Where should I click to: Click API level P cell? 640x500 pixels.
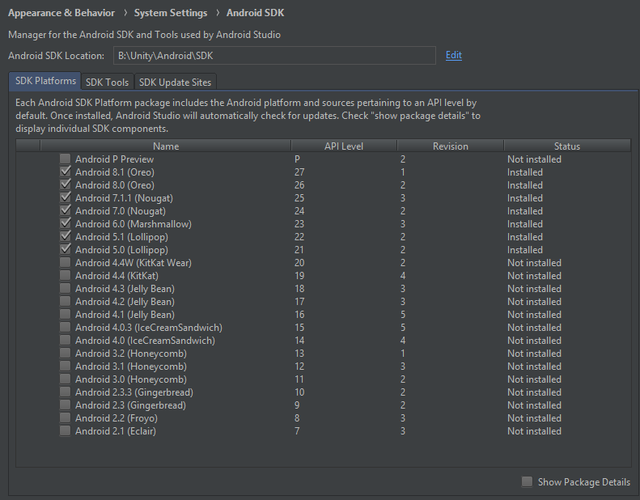(x=297, y=159)
